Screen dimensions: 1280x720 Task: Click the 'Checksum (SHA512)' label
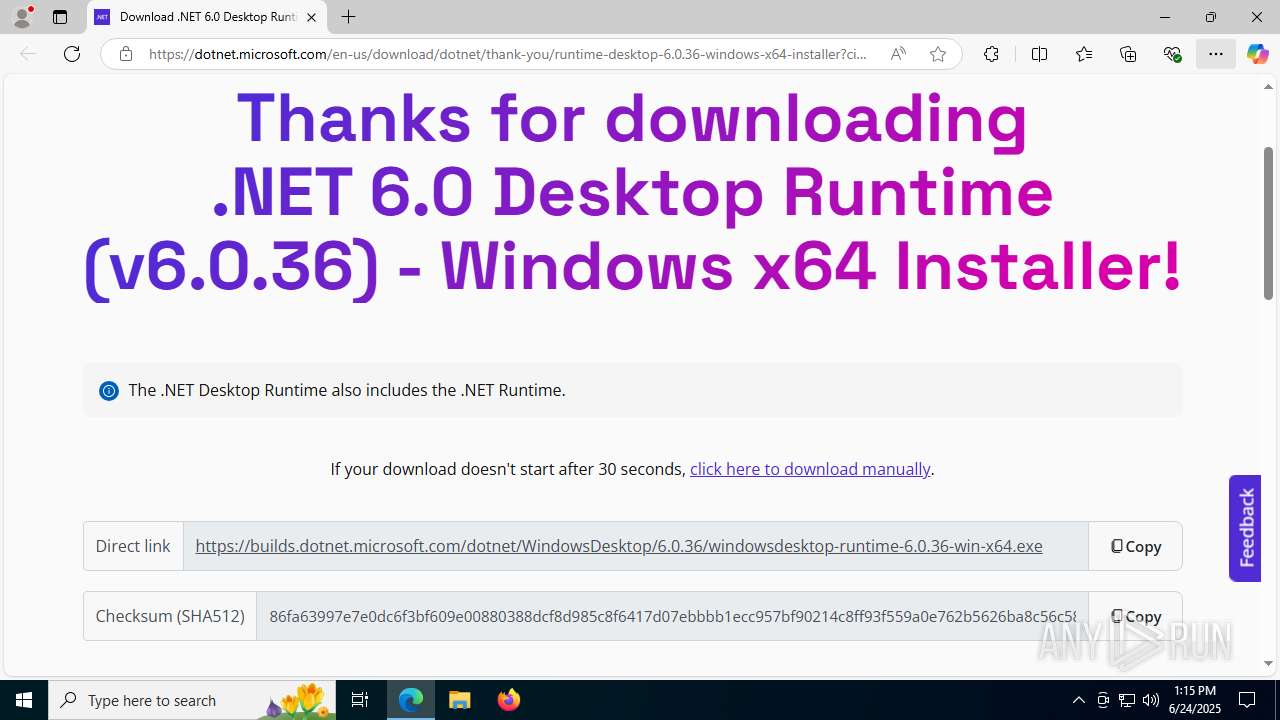tap(170, 616)
